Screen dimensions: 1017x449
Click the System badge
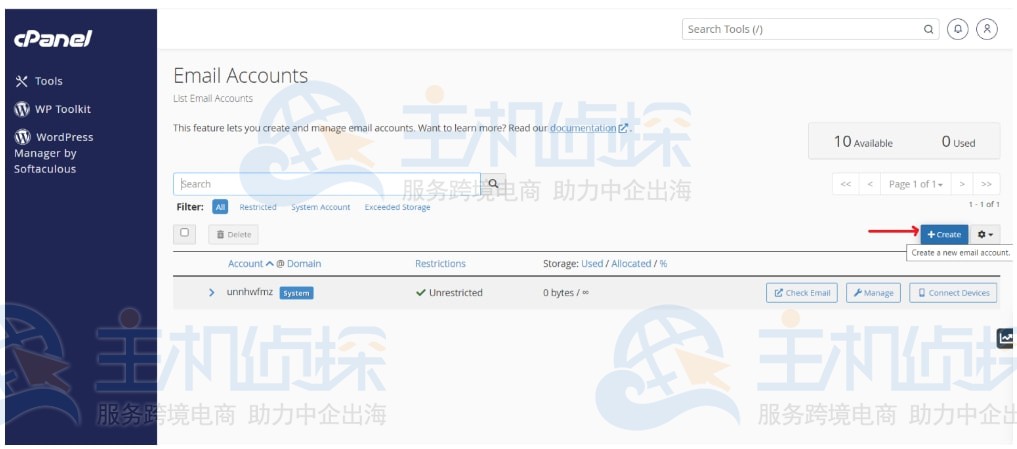point(296,293)
